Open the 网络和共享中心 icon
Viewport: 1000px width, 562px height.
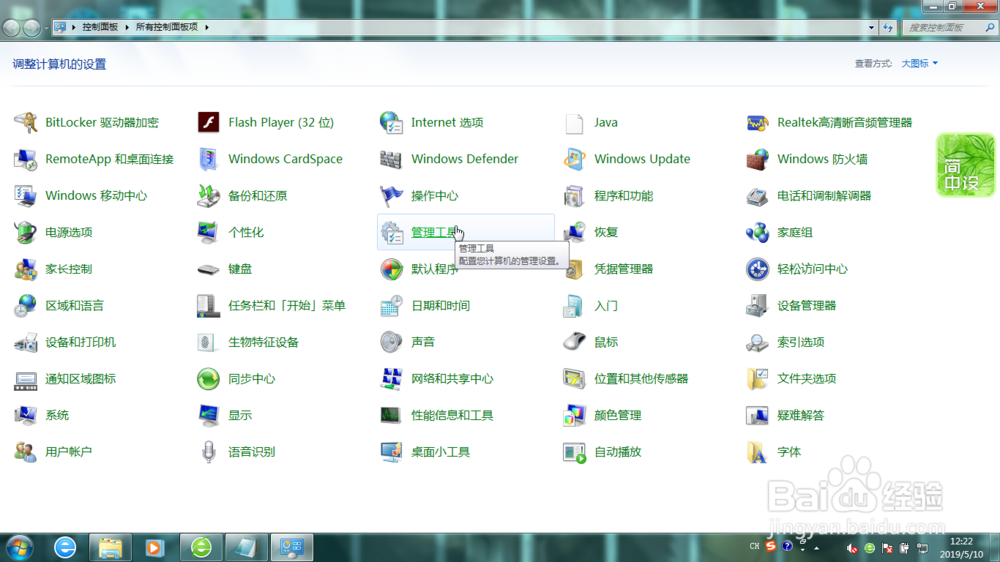coord(391,379)
